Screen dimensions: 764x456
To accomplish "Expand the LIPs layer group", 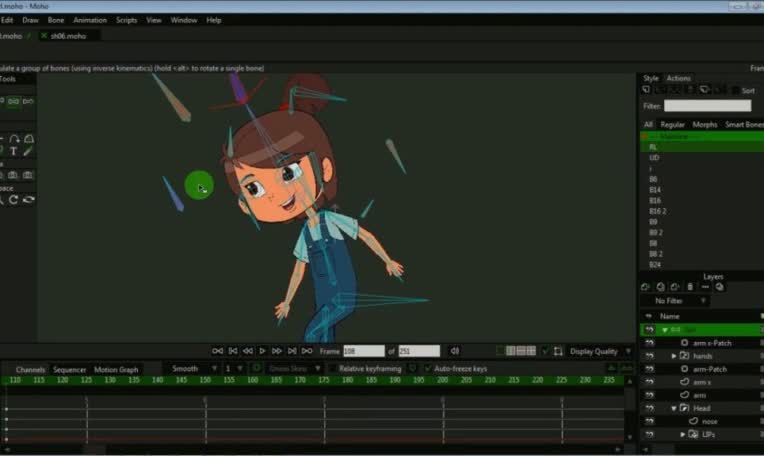I will [x=683, y=434].
